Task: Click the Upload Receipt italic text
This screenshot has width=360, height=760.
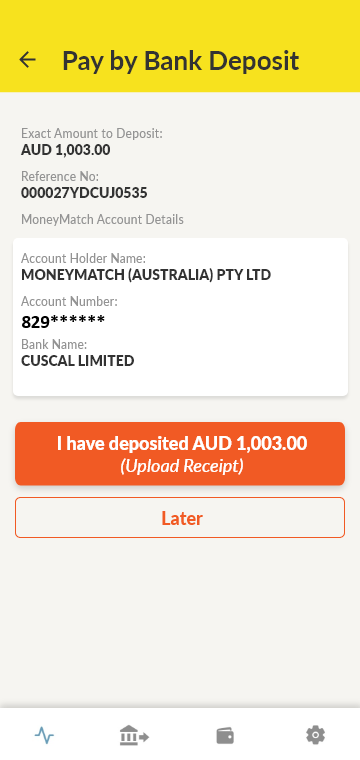Action: click(182, 466)
